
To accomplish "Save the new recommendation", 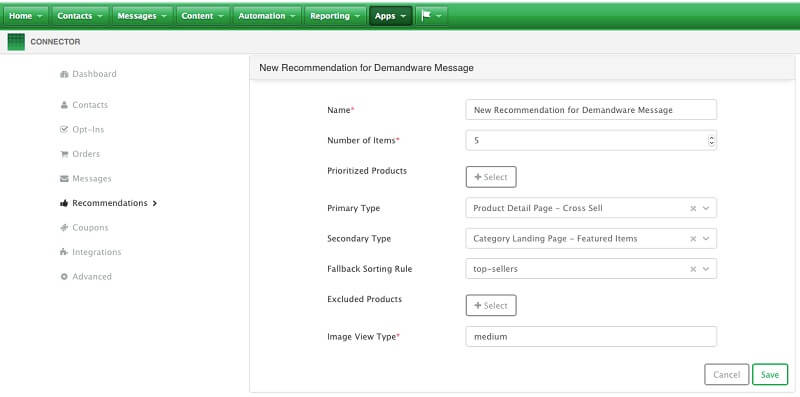I will [x=770, y=375].
